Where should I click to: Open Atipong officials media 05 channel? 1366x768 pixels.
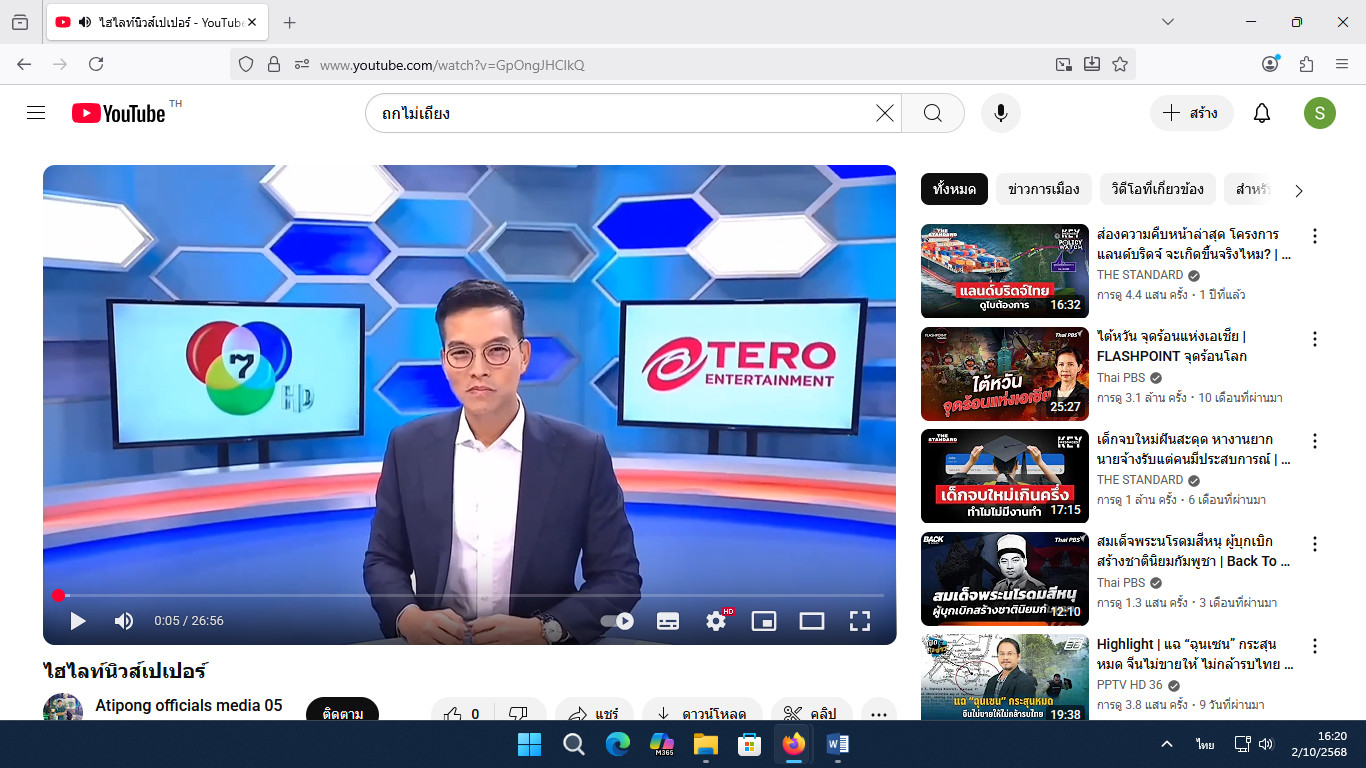coord(189,705)
